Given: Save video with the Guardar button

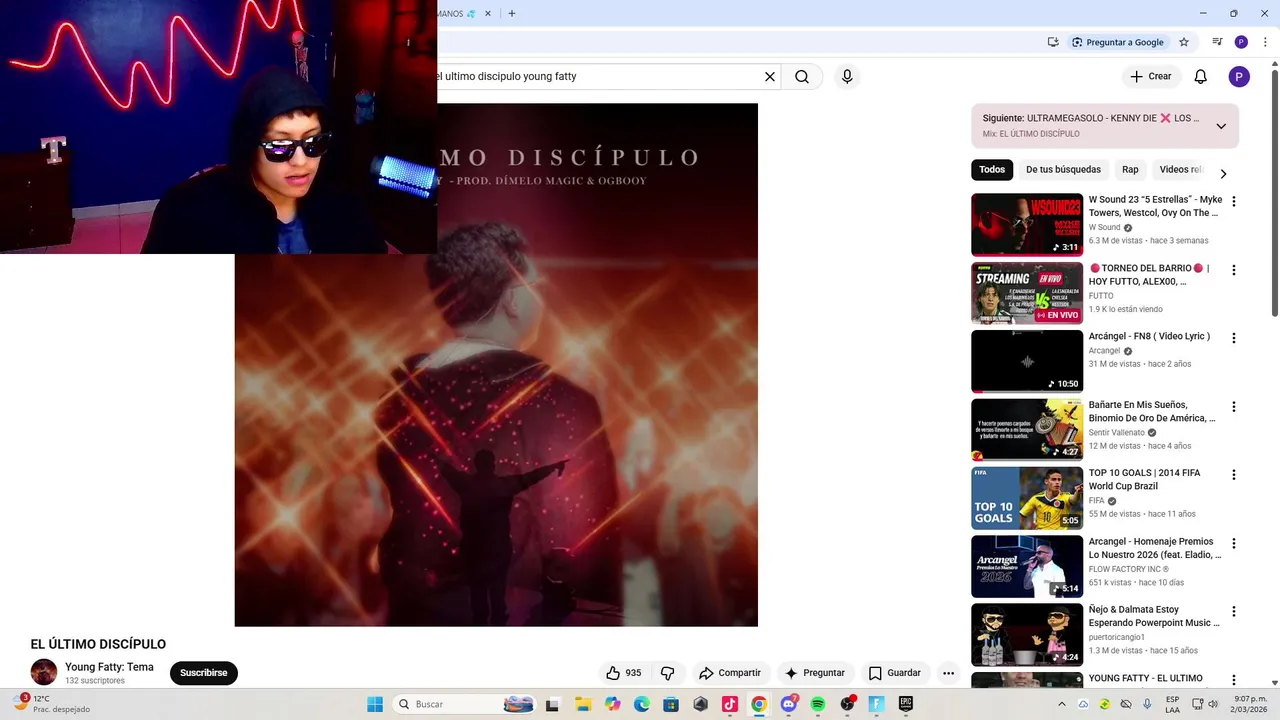Looking at the screenshot, I should coord(895,673).
